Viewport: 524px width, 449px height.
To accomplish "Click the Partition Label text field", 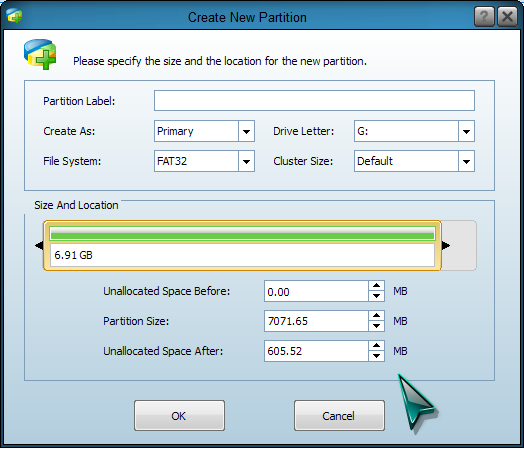I will [x=314, y=101].
